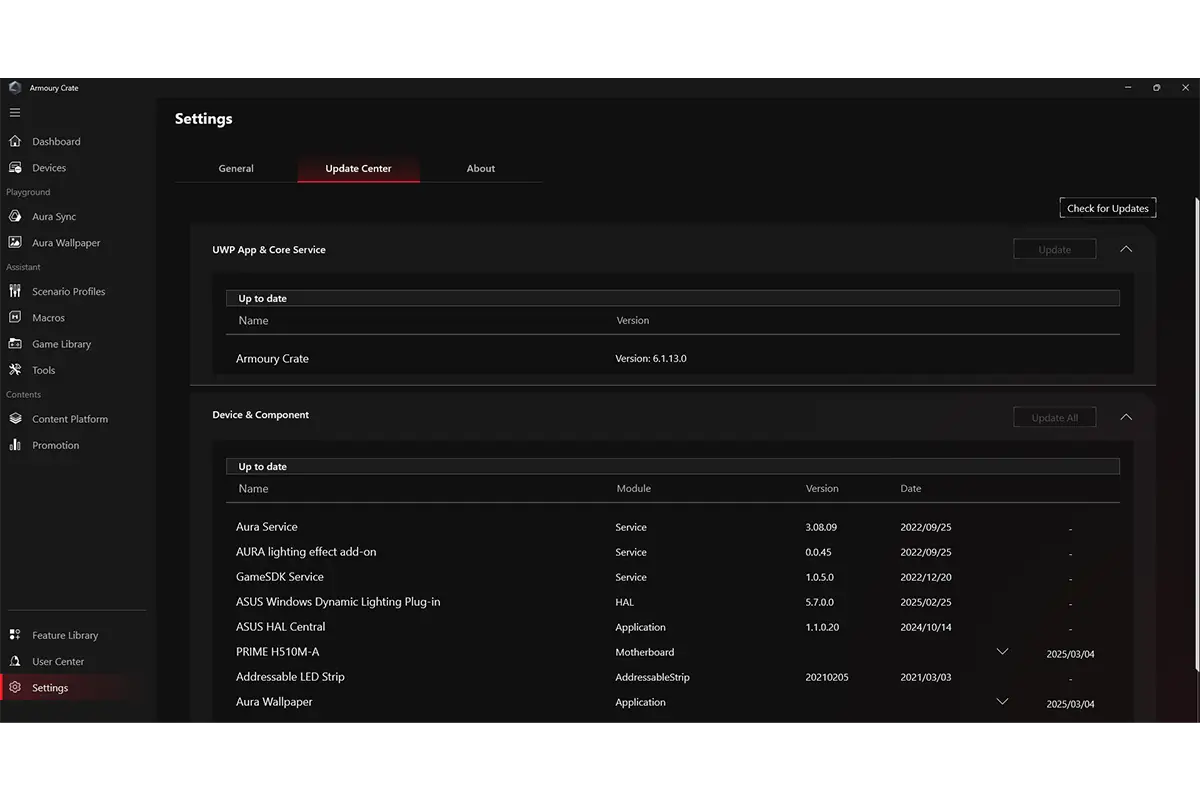Expand the PRIME H510M-A row details
Viewport: 1200px width, 800px height.
click(x=1003, y=652)
